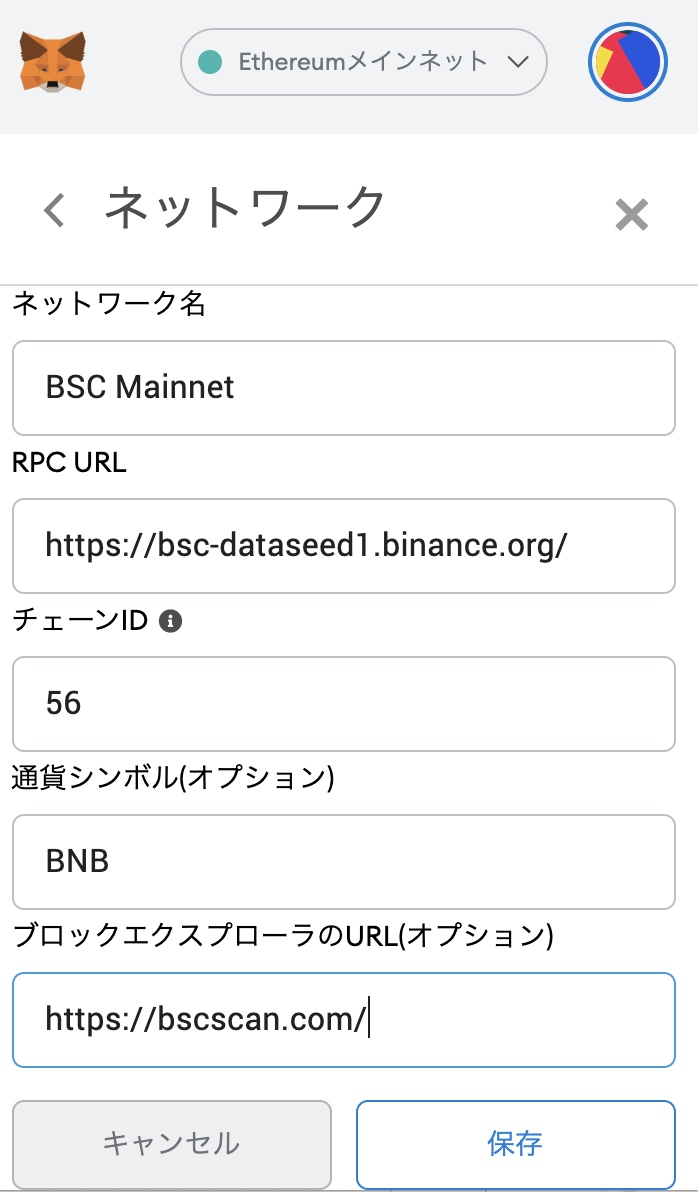Click the ブロックエクスプローラ URL field
This screenshot has height=1192, width=698.
tap(344, 1020)
